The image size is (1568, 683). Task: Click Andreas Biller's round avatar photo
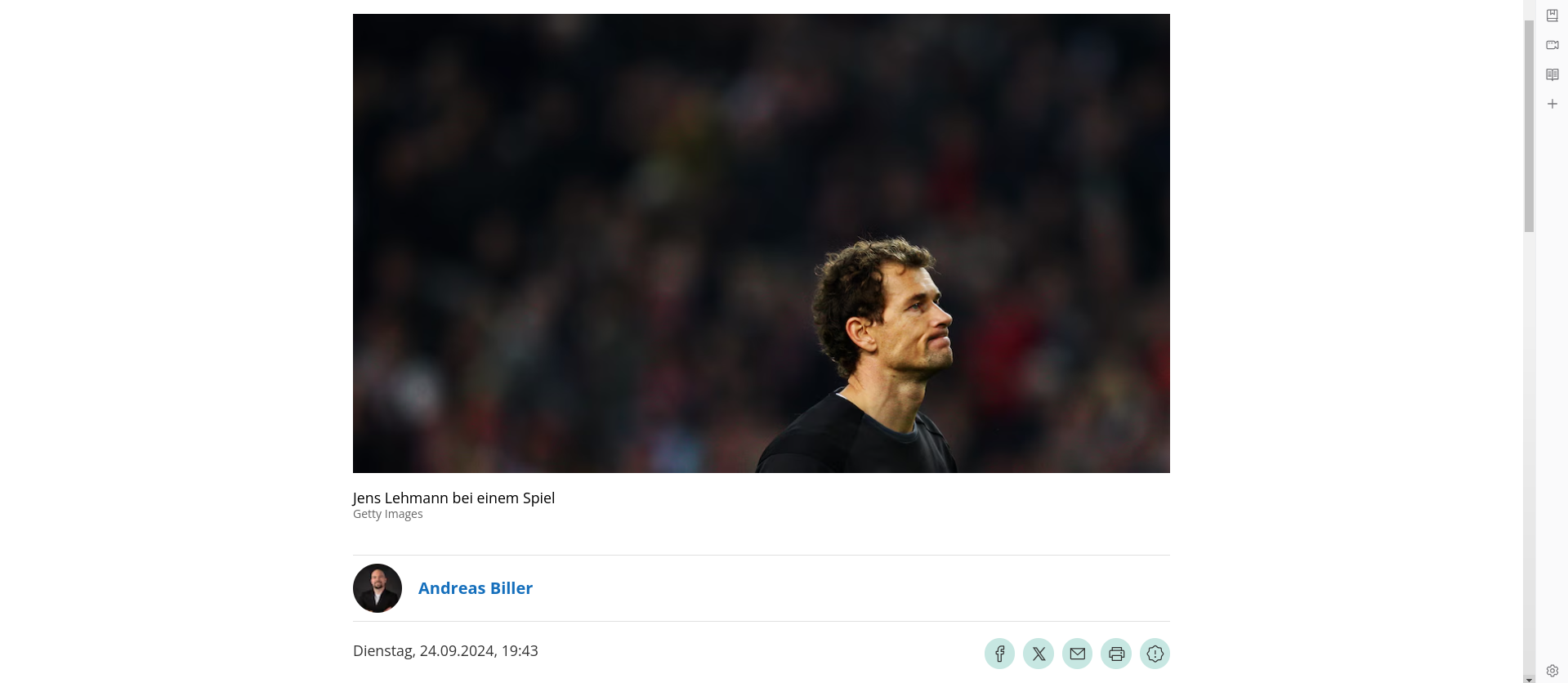[377, 588]
